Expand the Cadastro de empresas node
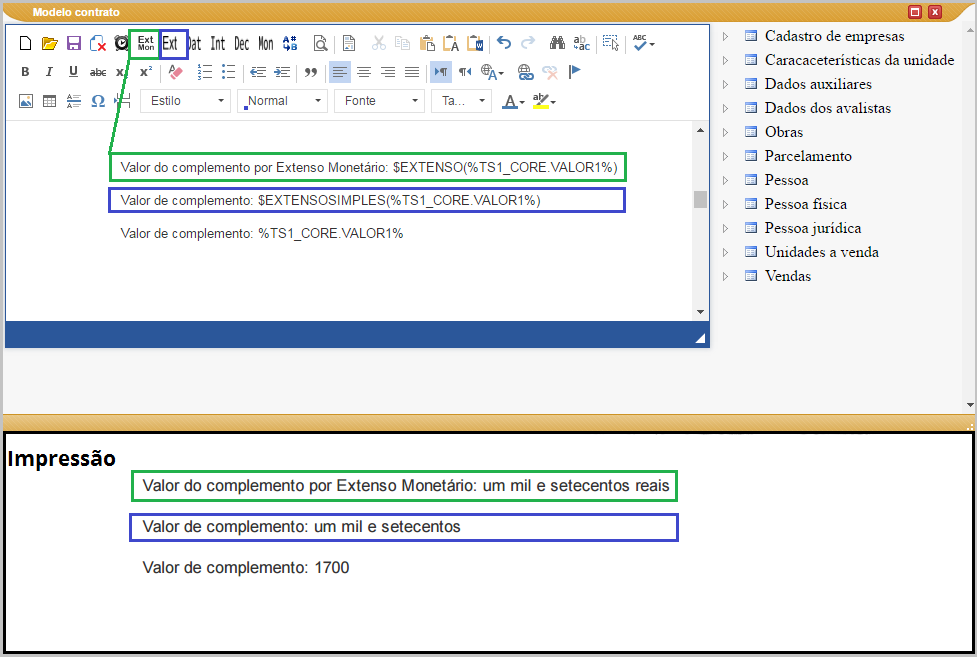Screen dimensions: 977x657 (x=725, y=36)
